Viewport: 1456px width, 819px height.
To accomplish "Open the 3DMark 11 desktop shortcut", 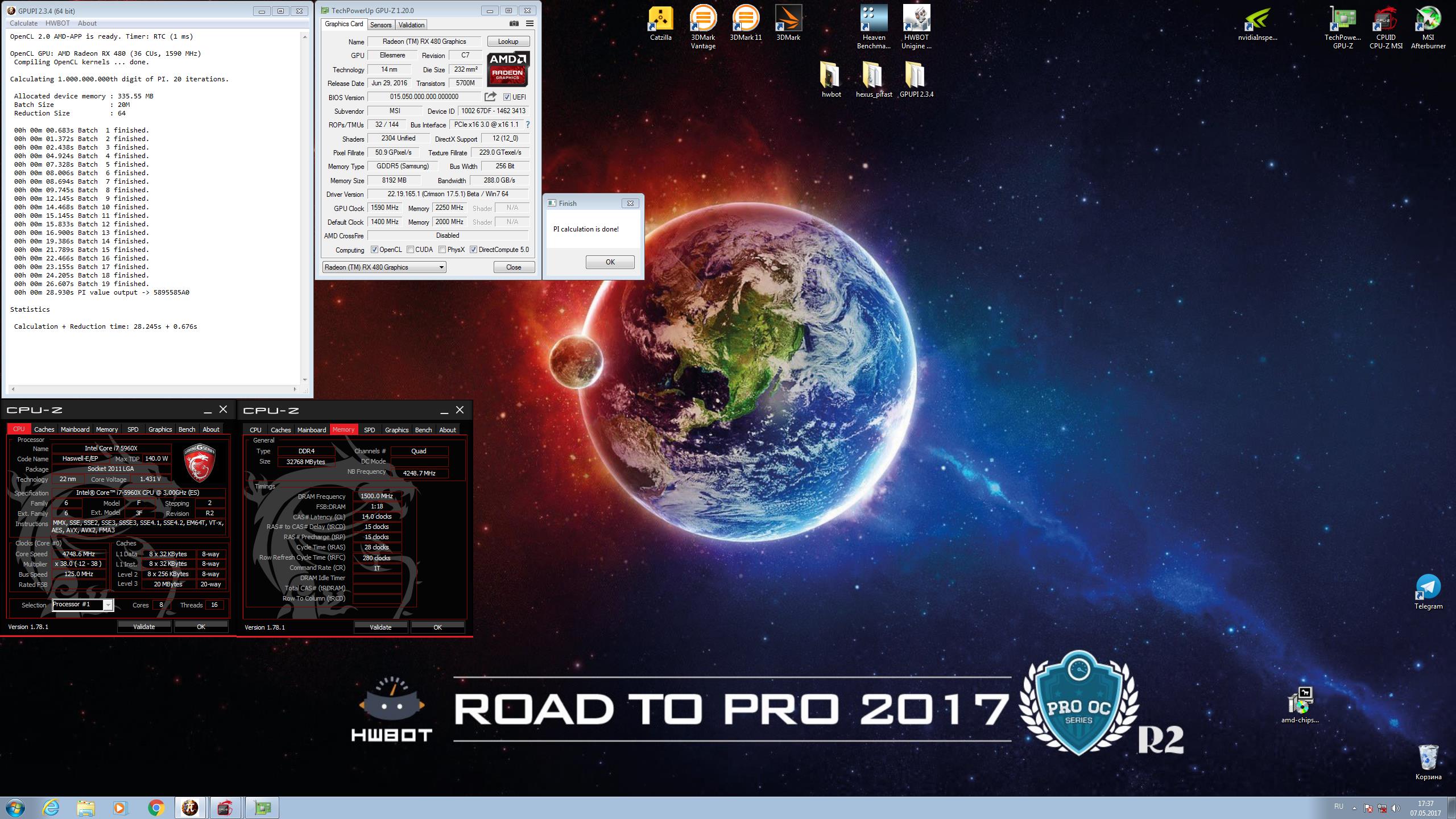I will coord(746,24).
